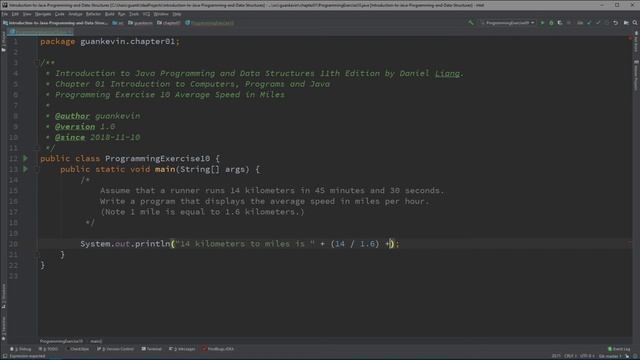This screenshot has width=640, height=360.
Task: Select the open editor file tab
Action: [x=41, y=31]
